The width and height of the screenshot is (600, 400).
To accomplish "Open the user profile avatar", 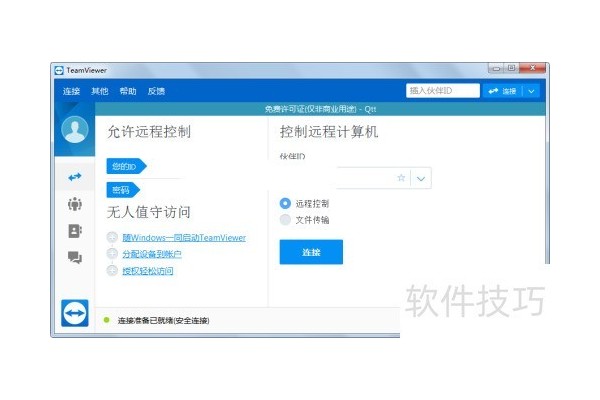I will coord(75,129).
